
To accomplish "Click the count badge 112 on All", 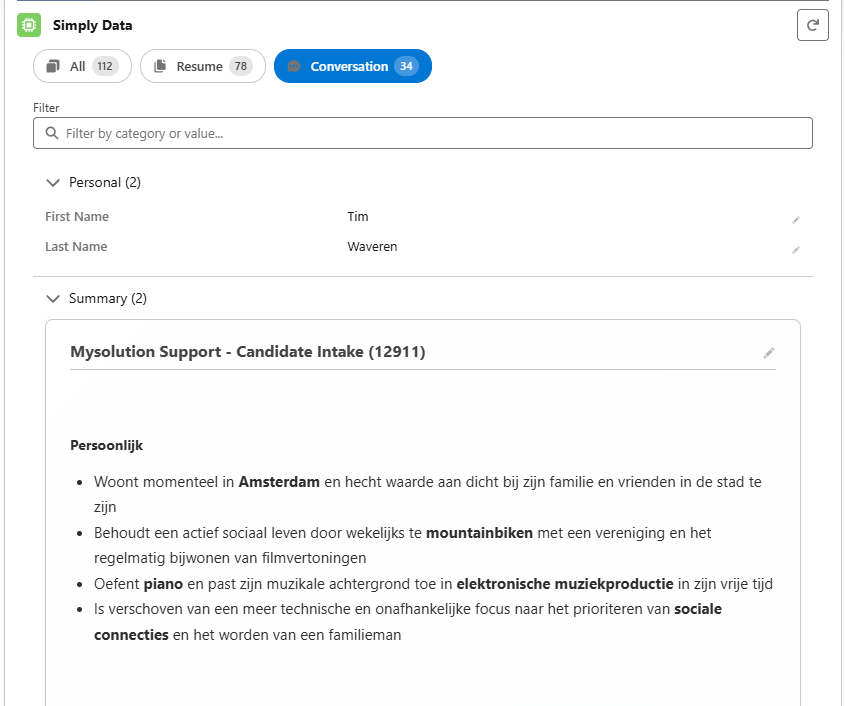I will [107, 65].
